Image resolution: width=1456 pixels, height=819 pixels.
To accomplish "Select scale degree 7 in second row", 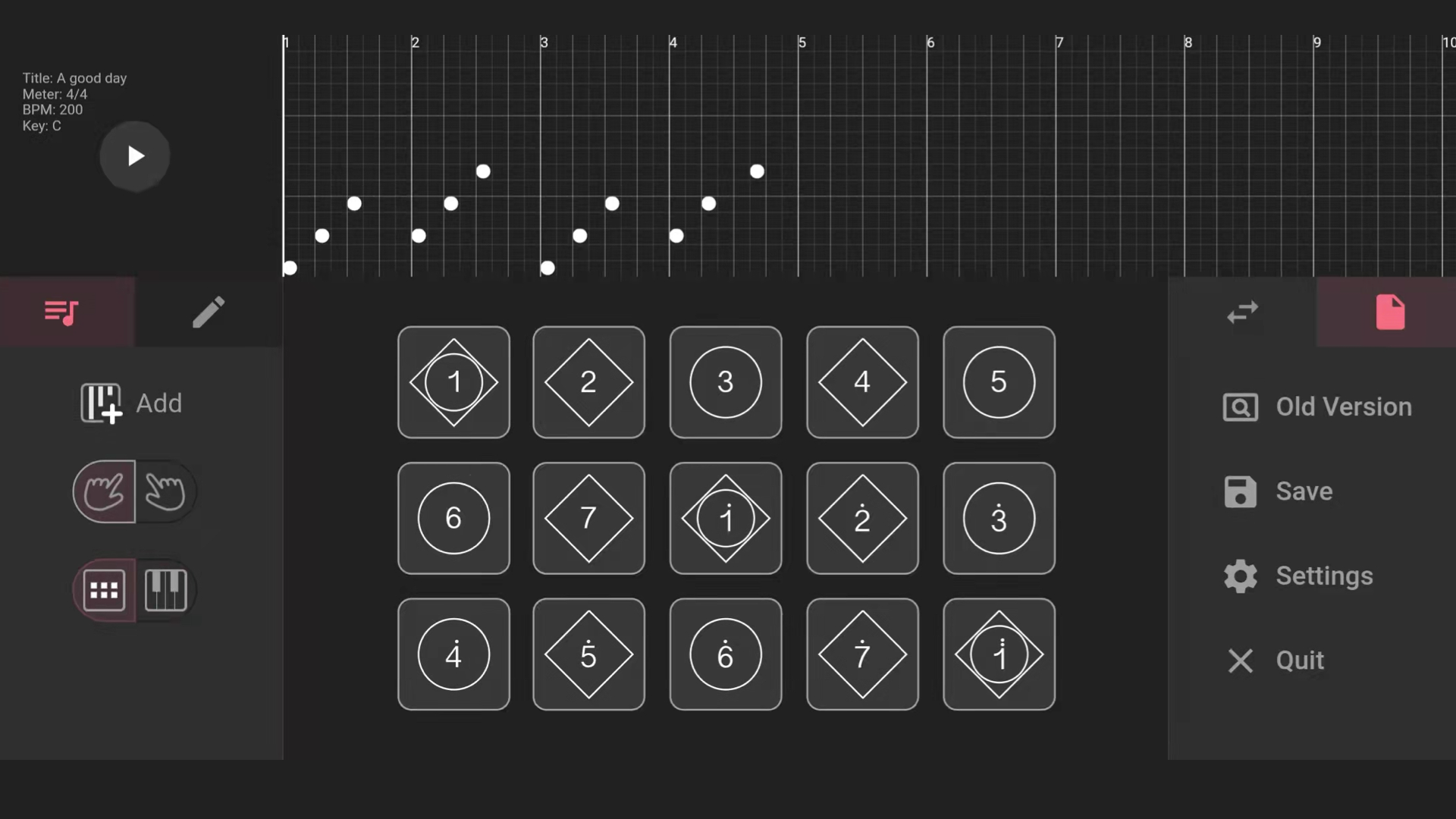I will (x=588, y=517).
